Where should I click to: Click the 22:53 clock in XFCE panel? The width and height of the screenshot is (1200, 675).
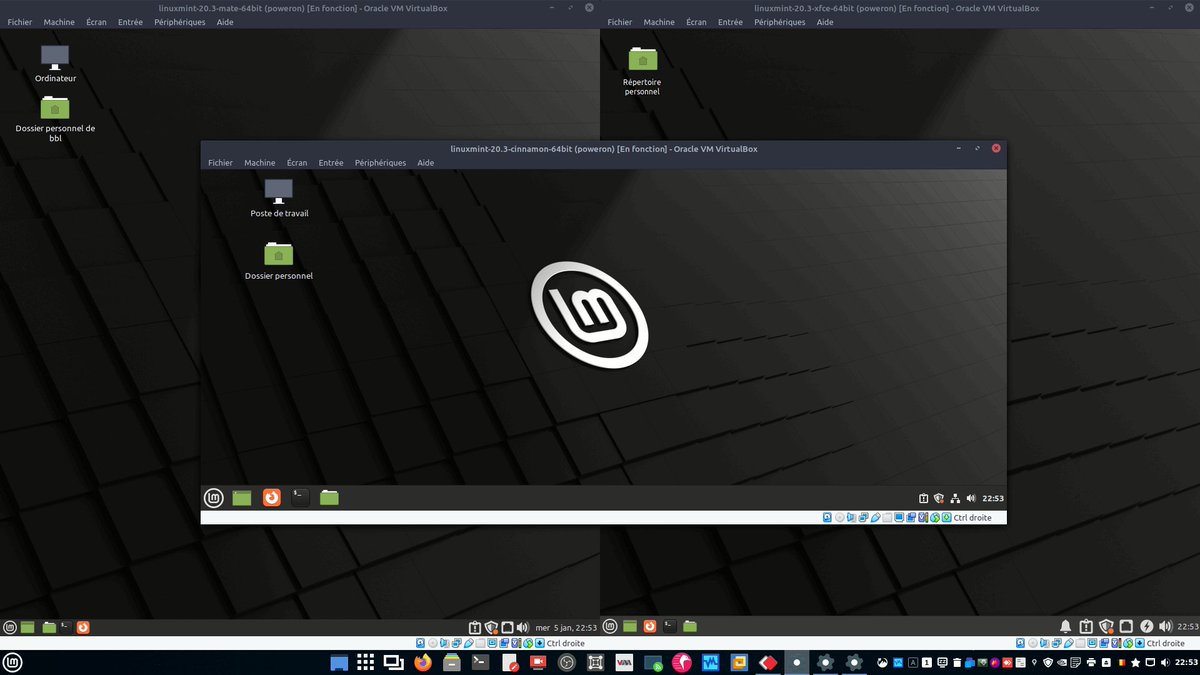tap(1188, 628)
